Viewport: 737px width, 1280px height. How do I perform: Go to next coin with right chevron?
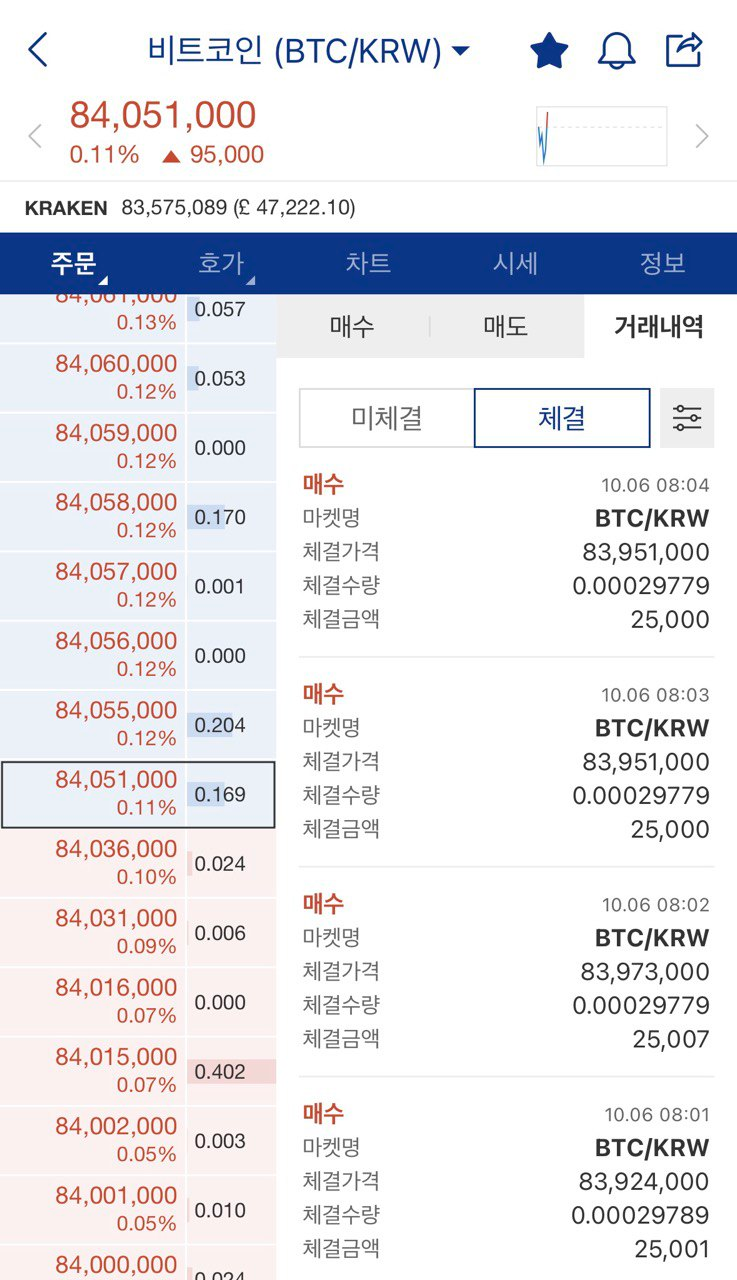point(702,136)
